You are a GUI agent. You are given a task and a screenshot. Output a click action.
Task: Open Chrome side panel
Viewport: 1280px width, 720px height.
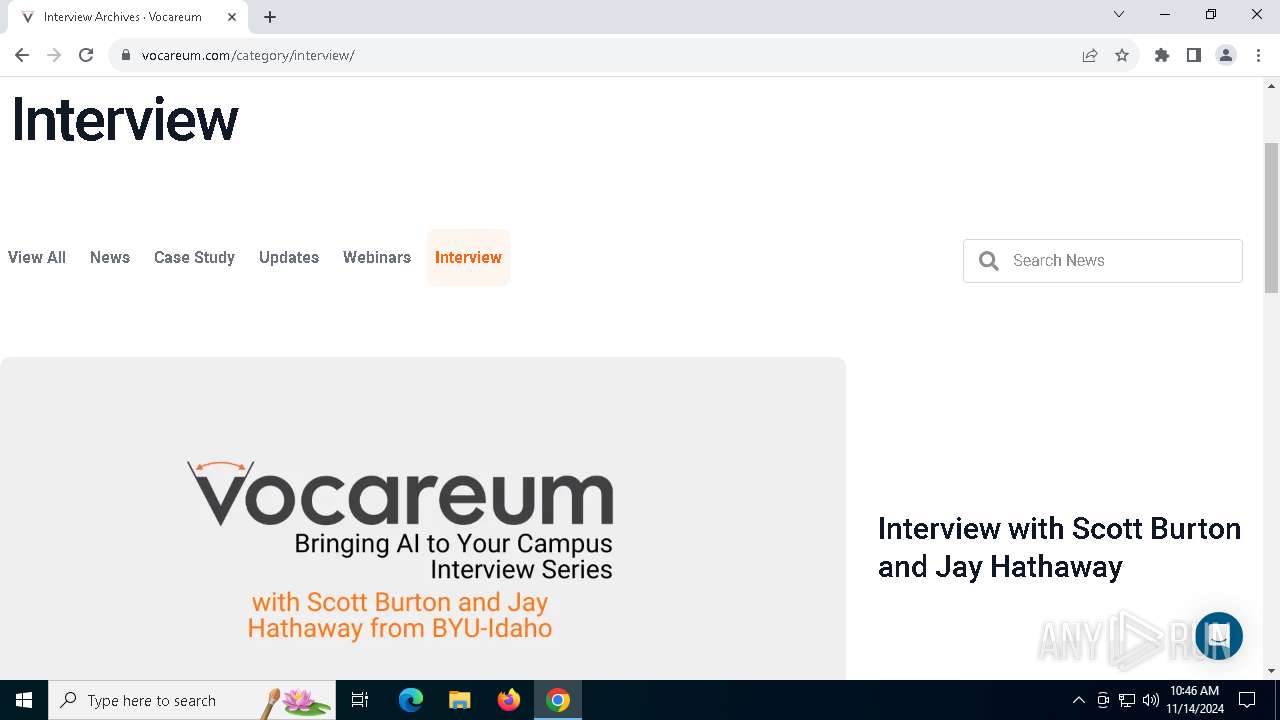1194,55
